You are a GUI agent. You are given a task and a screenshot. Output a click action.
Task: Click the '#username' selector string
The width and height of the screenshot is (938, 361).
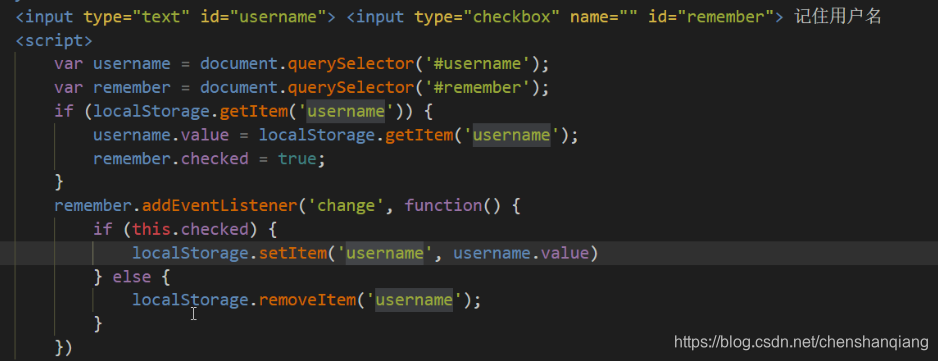tap(477, 63)
